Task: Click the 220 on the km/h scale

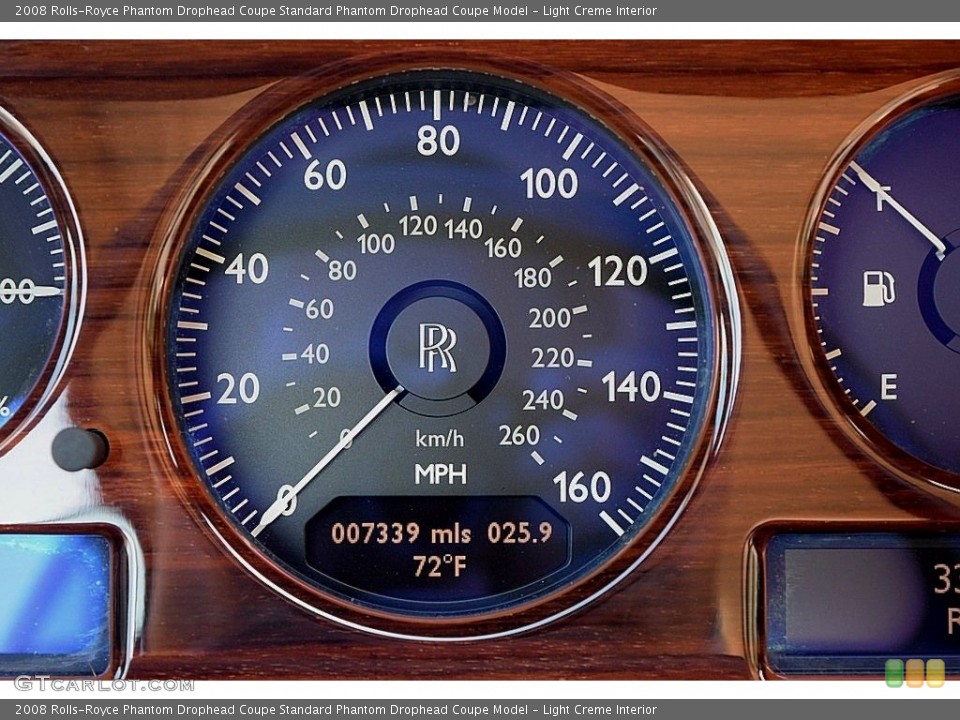Action: tap(552, 358)
